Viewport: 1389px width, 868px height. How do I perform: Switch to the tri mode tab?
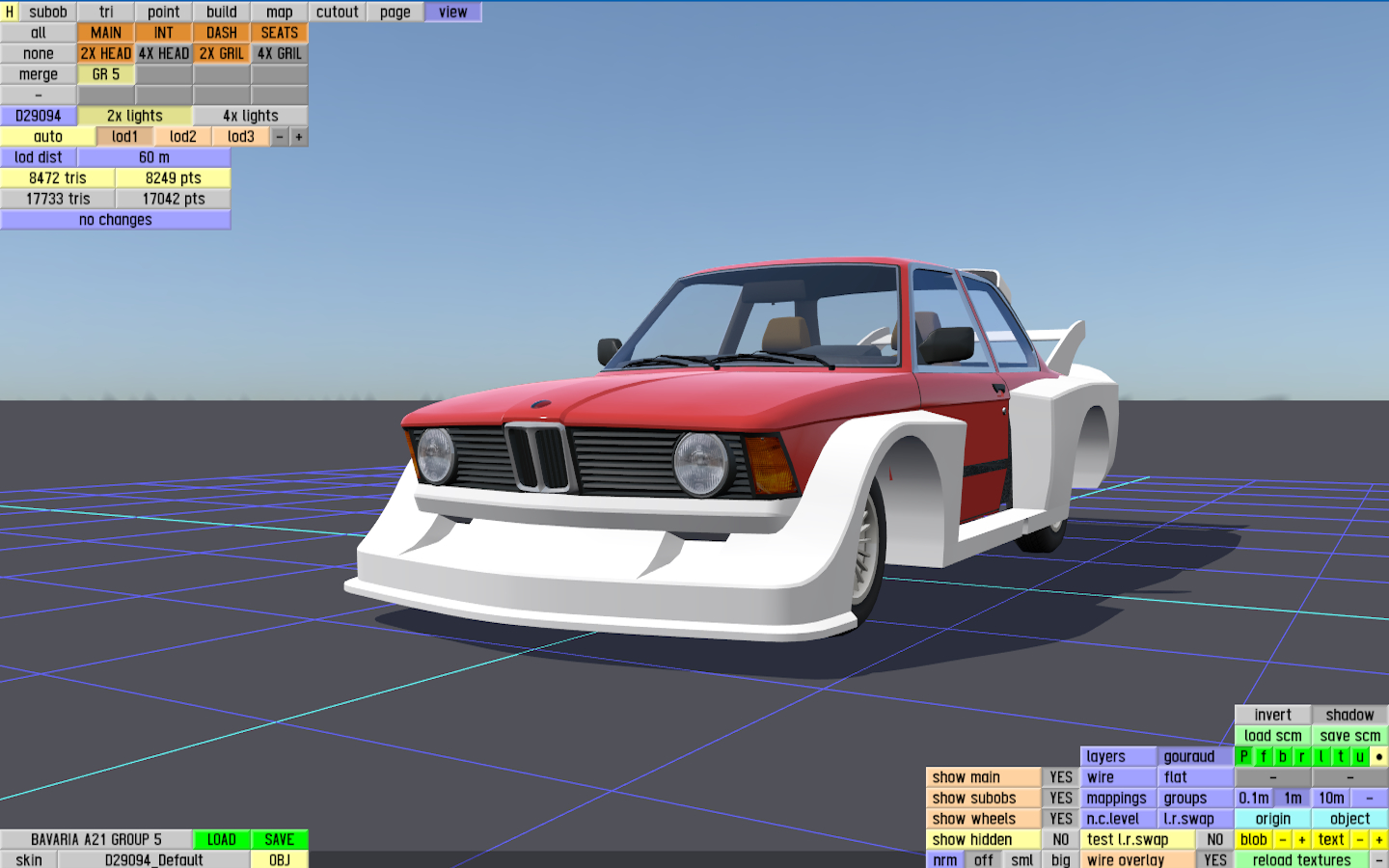pyautogui.click(x=106, y=12)
